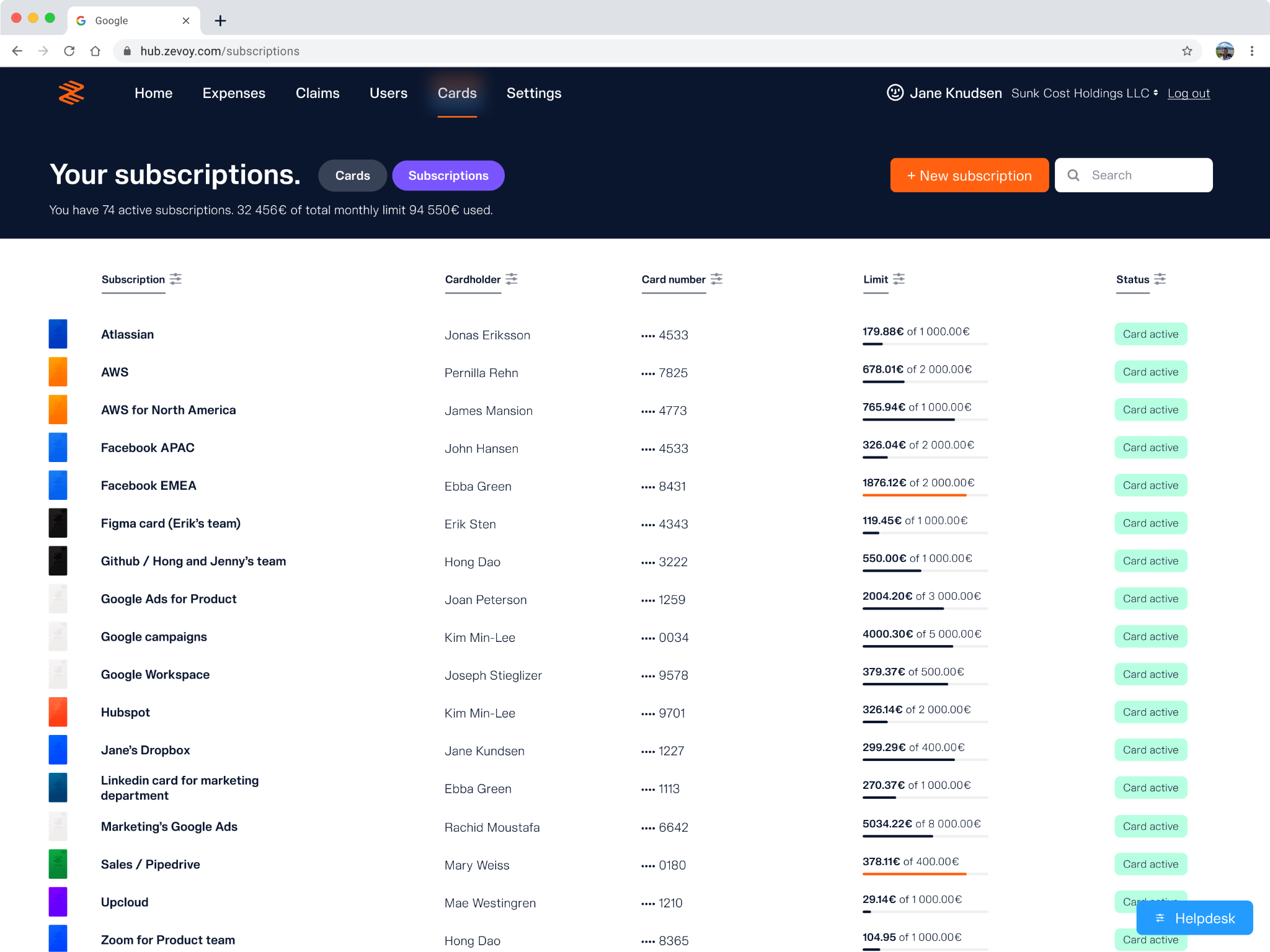
Task: Focus the Search input field
Action: [x=1134, y=176]
